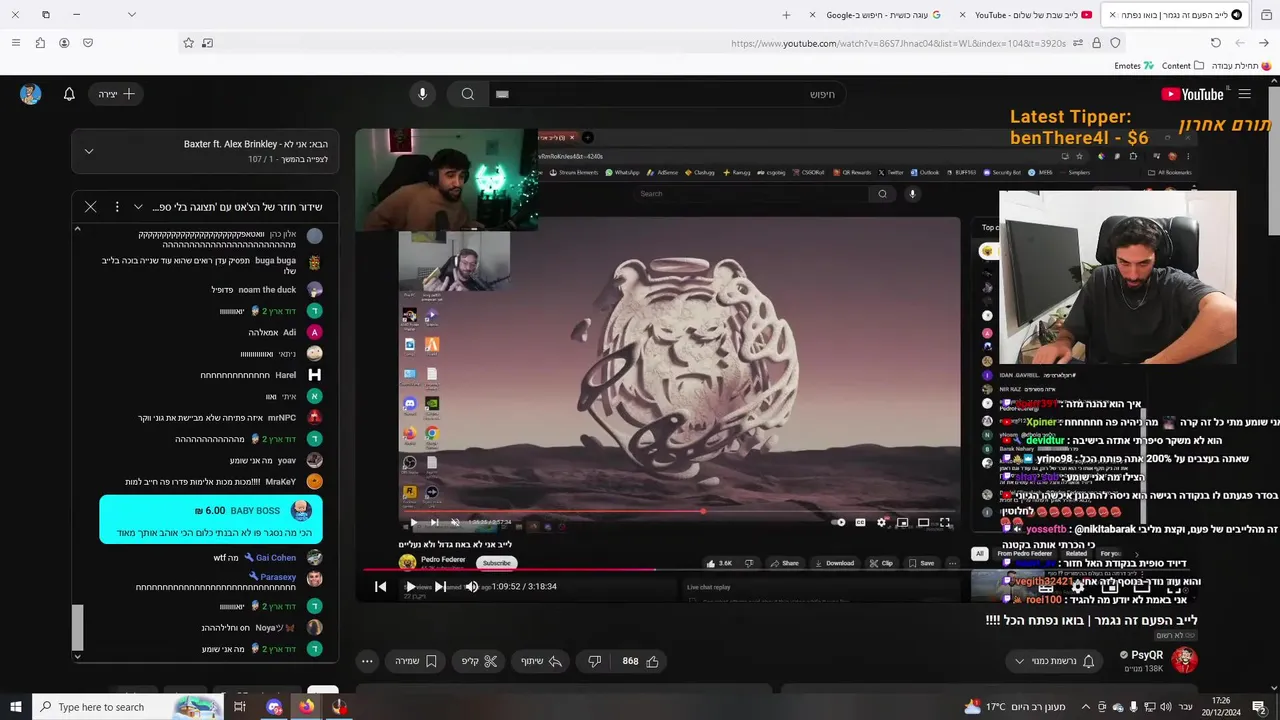
Task: Reload the page in Firefox
Action: coord(1216,43)
